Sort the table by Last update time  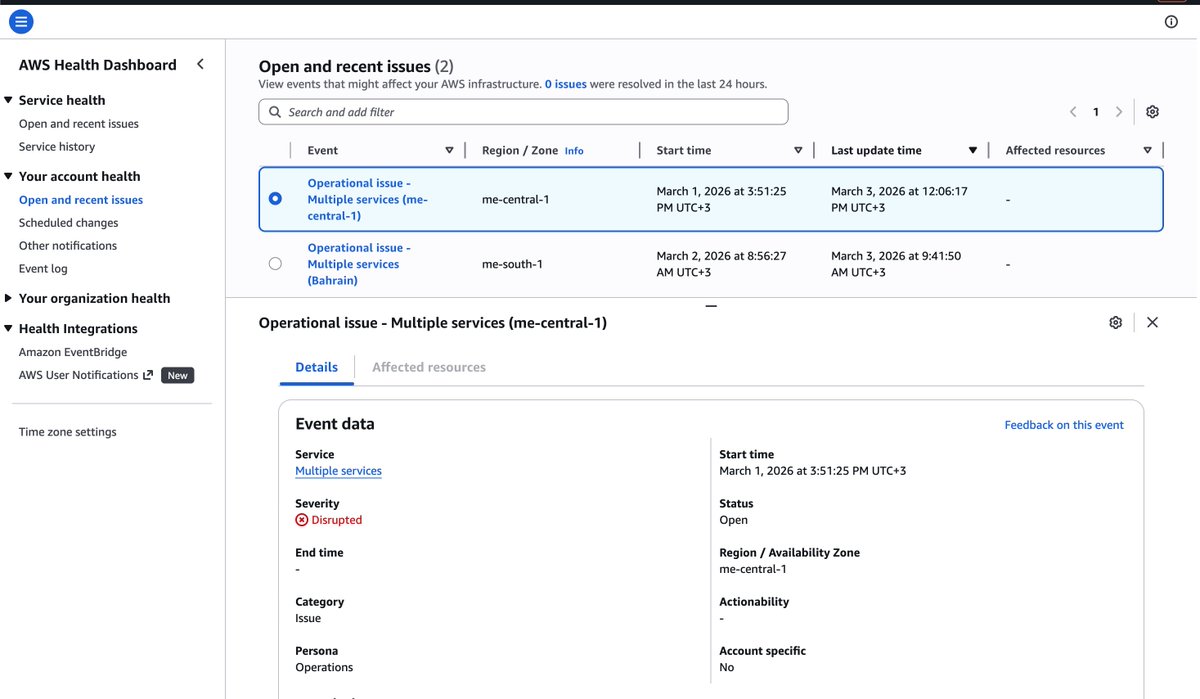tap(972, 151)
